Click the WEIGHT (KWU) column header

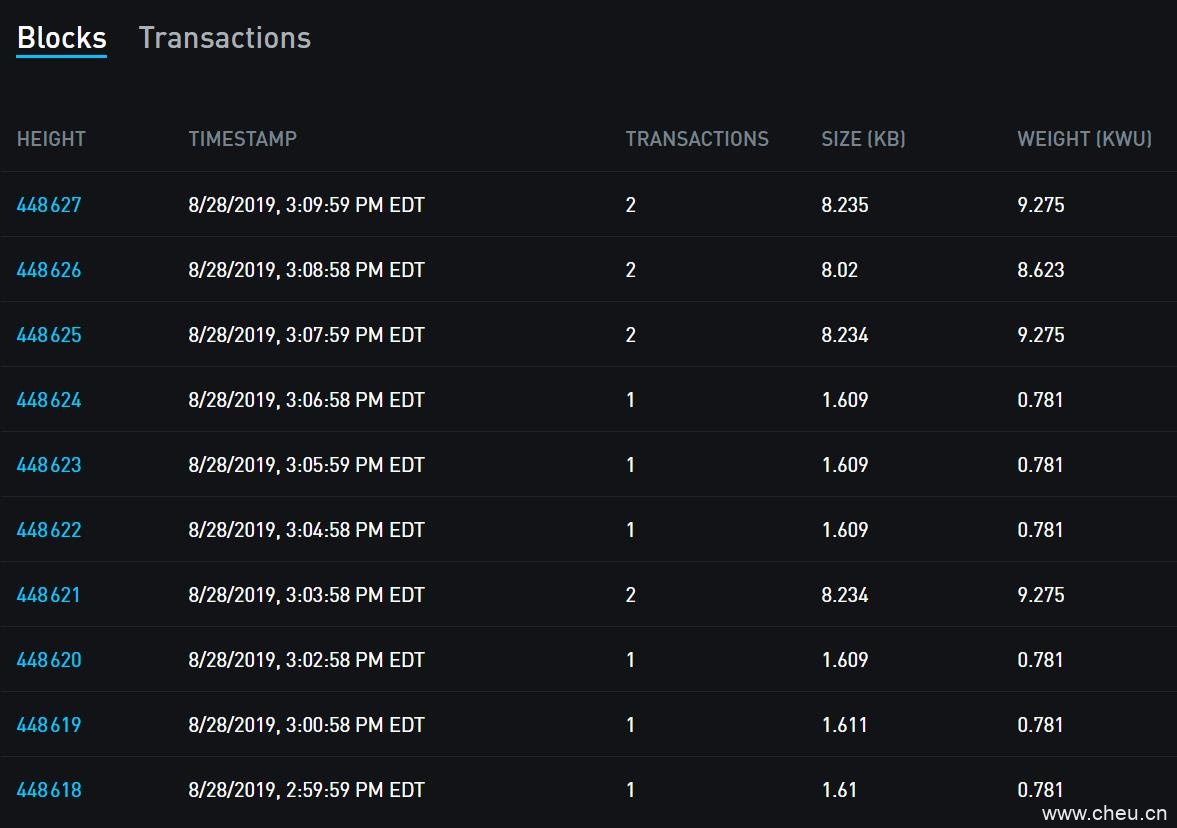[x=1084, y=139]
